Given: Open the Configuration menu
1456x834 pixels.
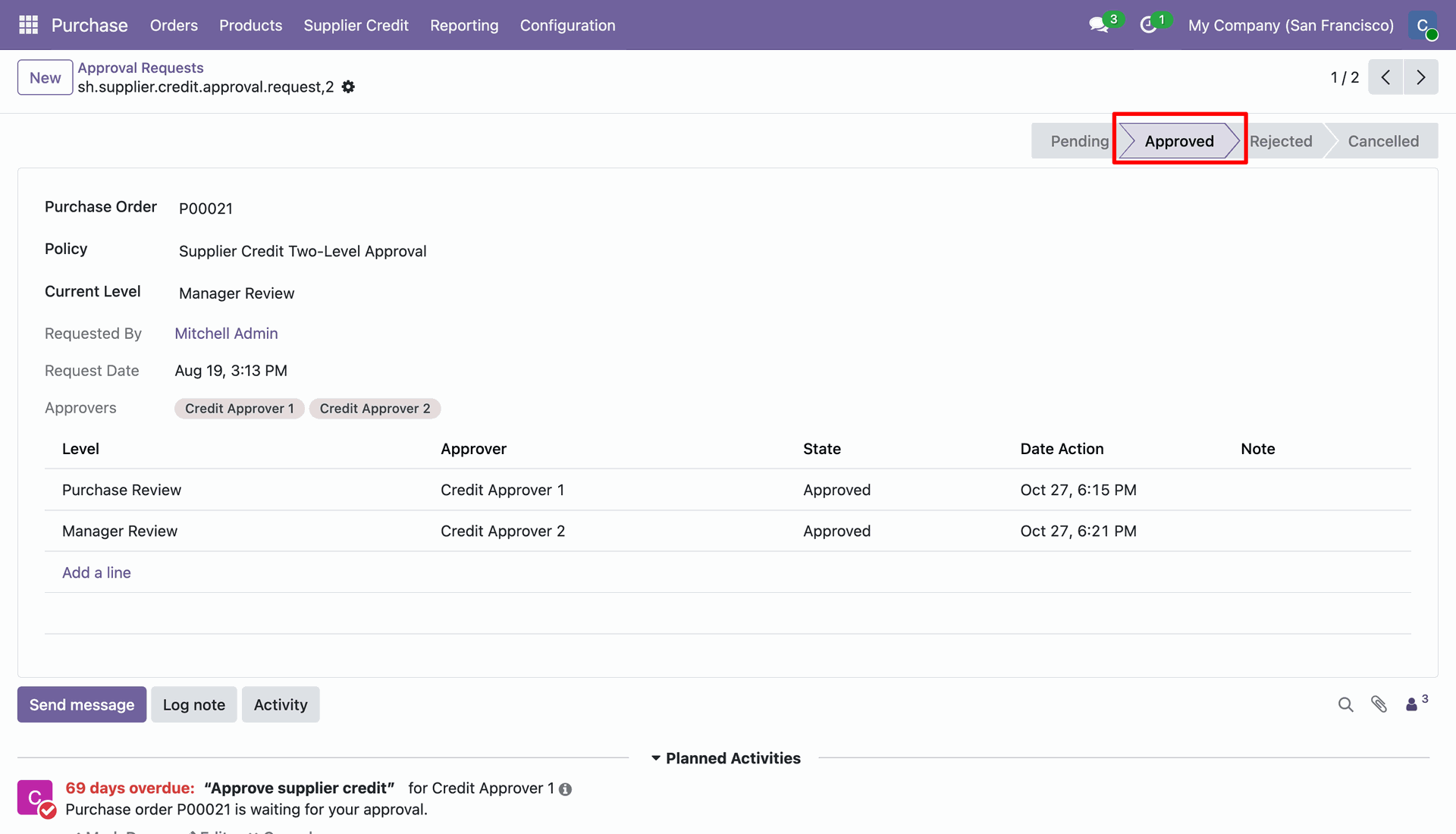Looking at the screenshot, I should tap(567, 25).
